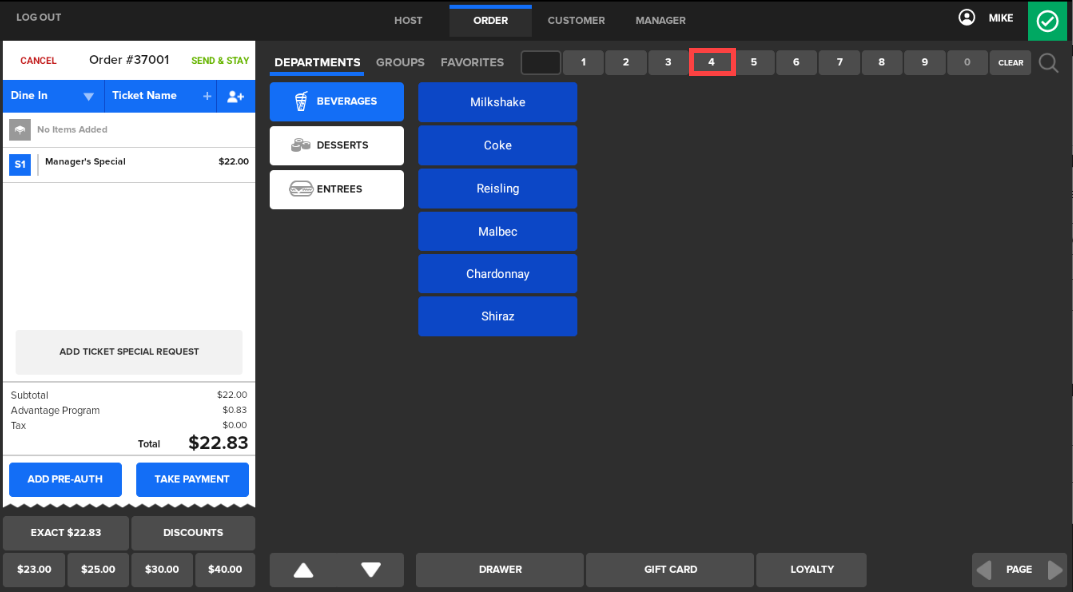Viewport: 1073px width, 592px height.
Task: Go to previous page using left arrow
Action: 984,570
